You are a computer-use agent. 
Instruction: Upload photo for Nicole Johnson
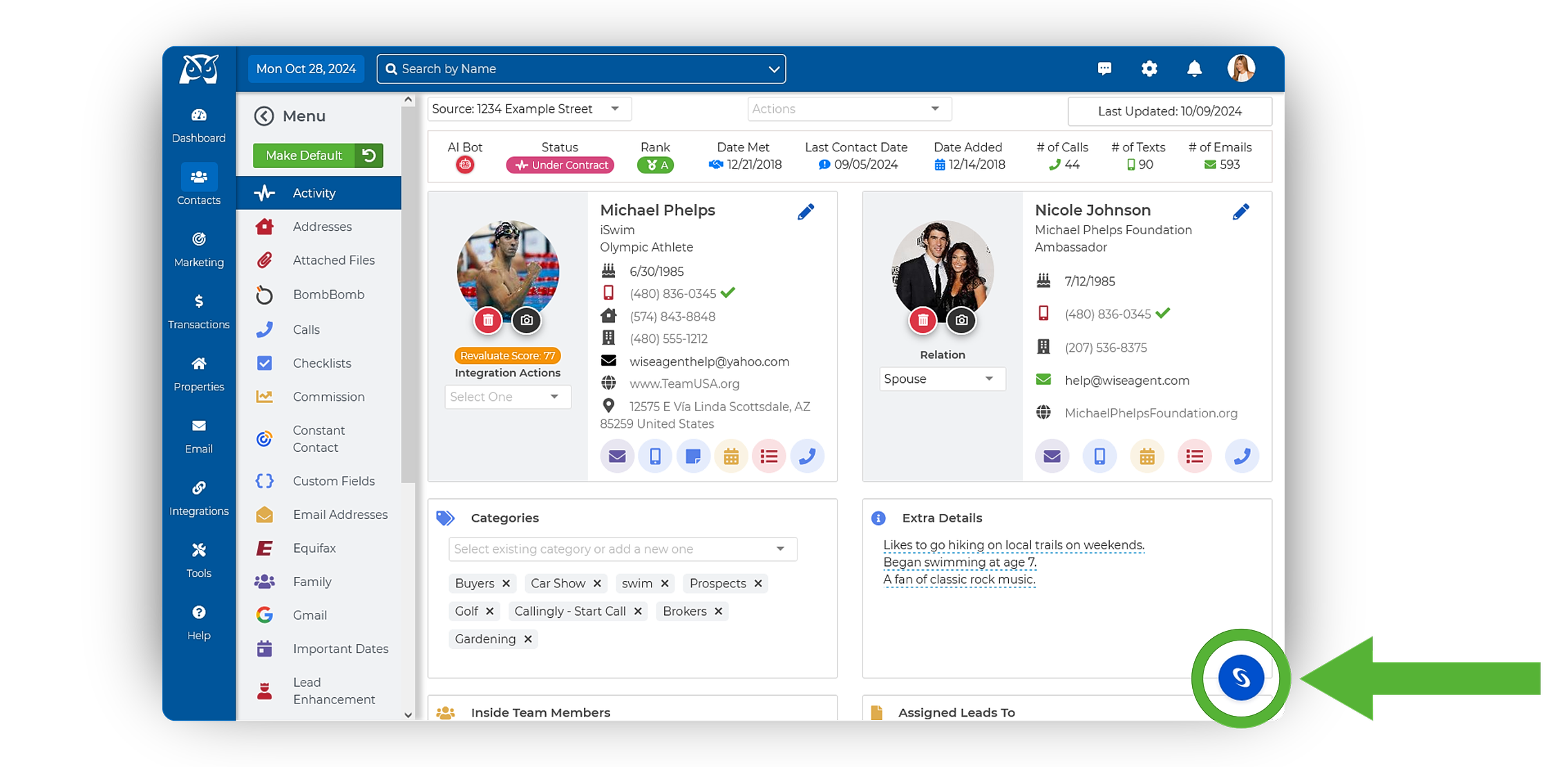(x=961, y=321)
